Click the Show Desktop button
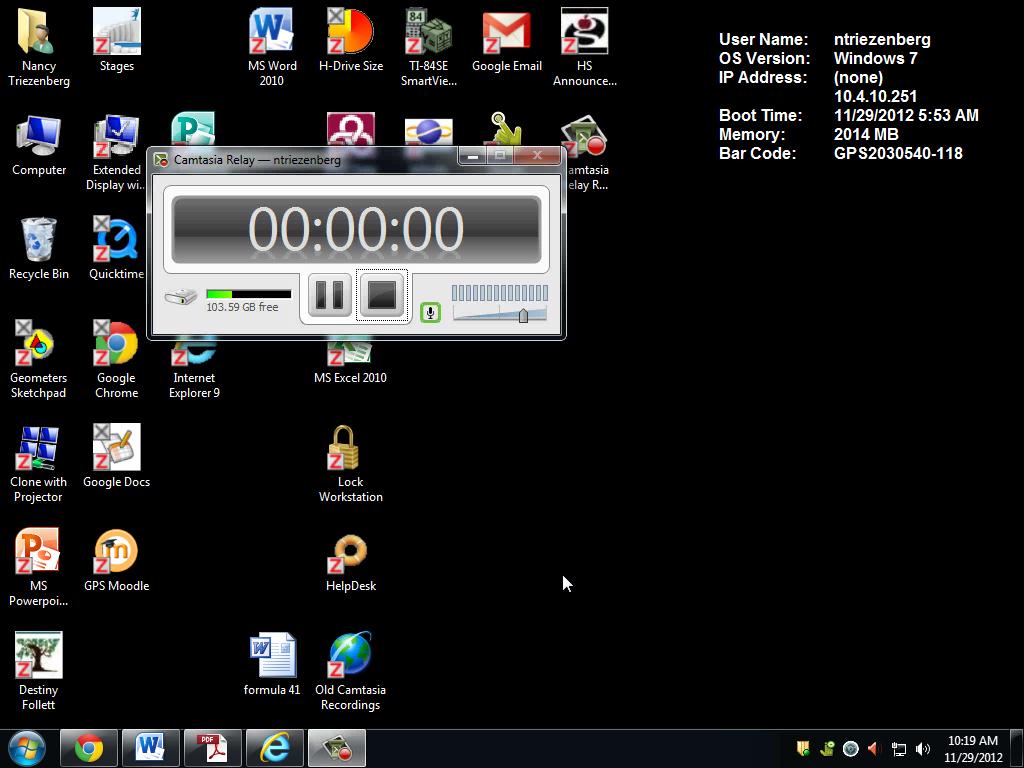The height and width of the screenshot is (768, 1024). (x=1017, y=748)
